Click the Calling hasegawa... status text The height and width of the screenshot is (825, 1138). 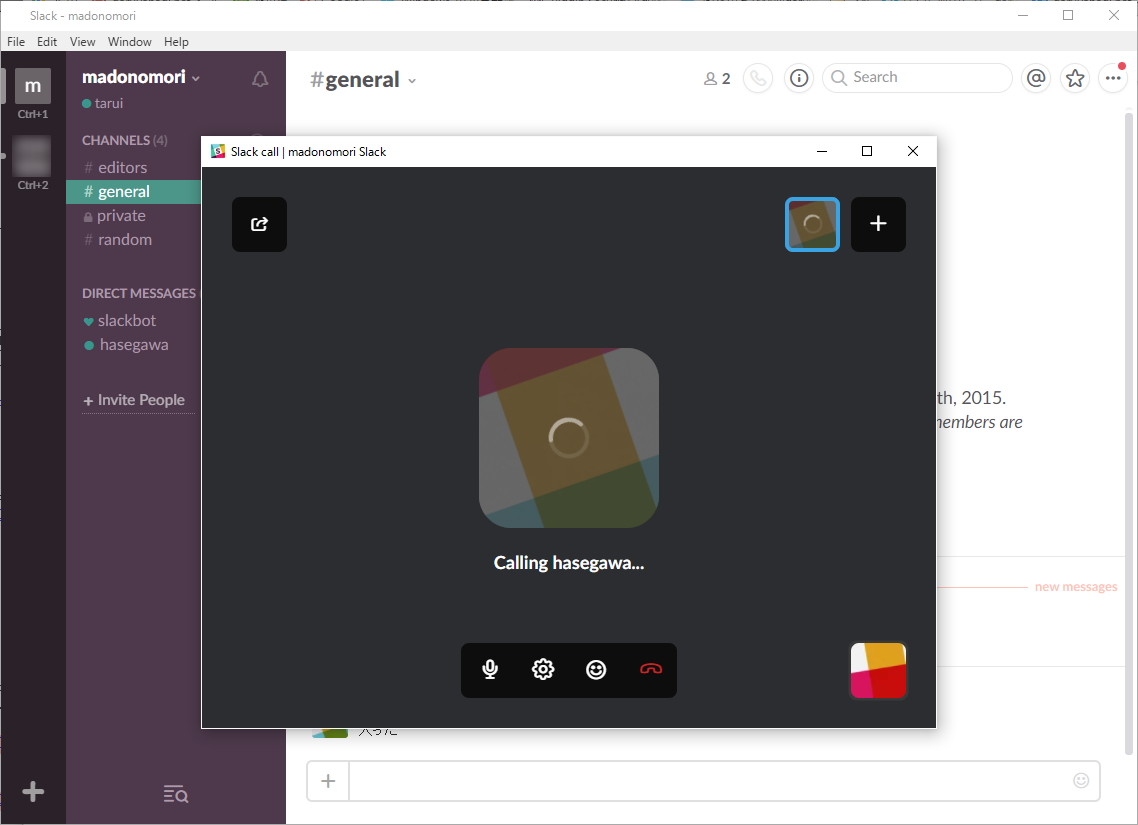[x=569, y=563]
